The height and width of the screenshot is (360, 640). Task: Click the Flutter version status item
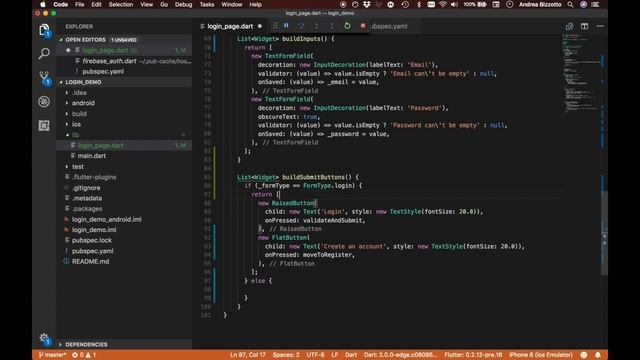(x=473, y=355)
